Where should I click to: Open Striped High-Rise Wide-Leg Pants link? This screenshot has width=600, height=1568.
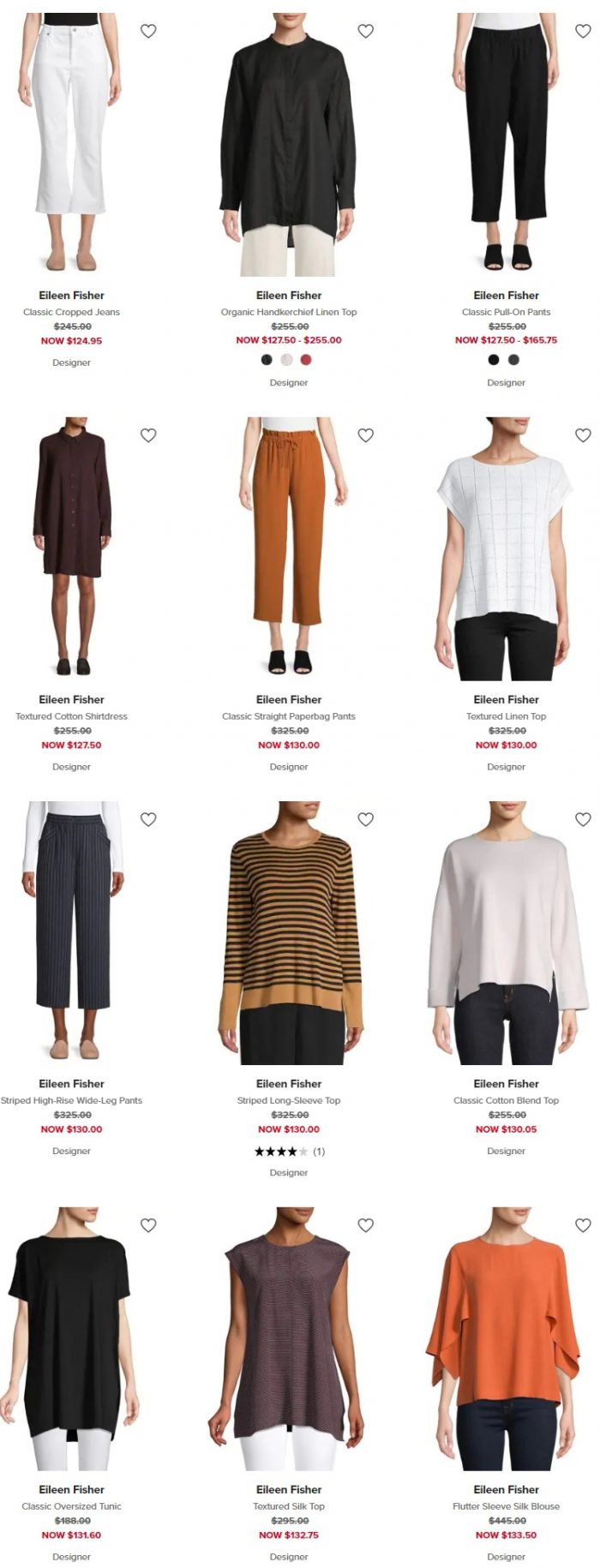point(71,1100)
